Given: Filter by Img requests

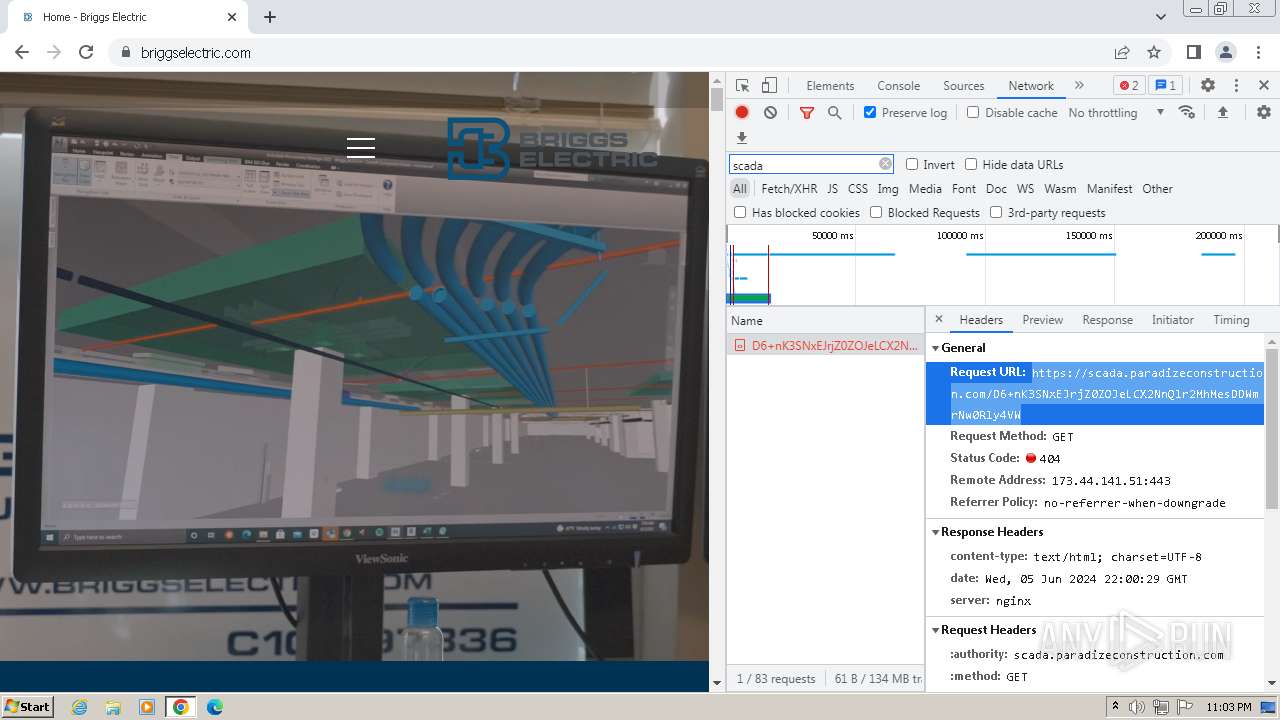Looking at the screenshot, I should (888, 188).
